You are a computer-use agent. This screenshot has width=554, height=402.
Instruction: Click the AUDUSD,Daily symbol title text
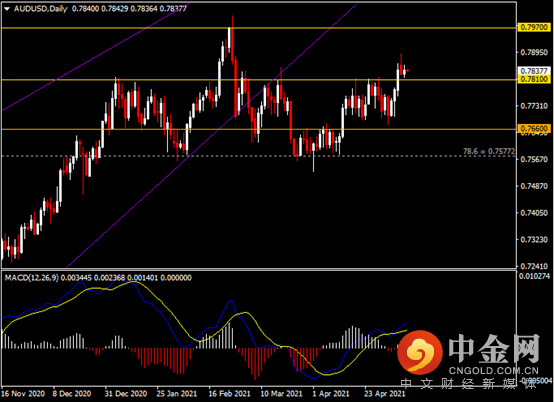41,9
